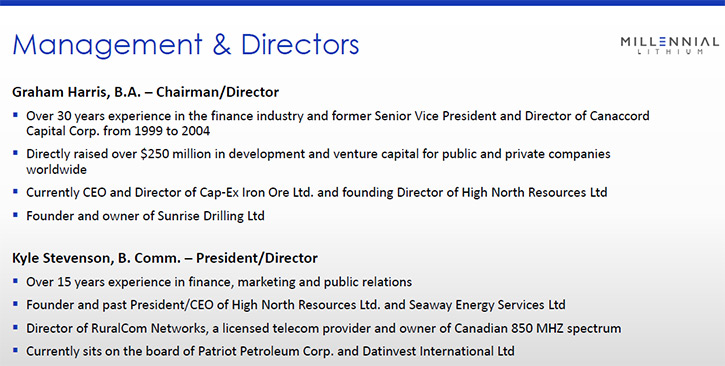This screenshot has width=725, height=366.
Task: Select the Management & Directors slide title
Action: pyautogui.click(x=186, y=45)
